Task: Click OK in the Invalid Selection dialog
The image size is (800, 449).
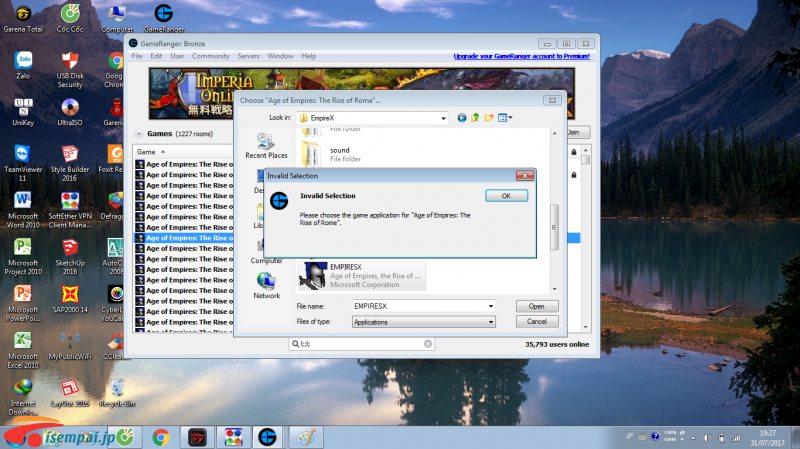Action: pos(506,196)
